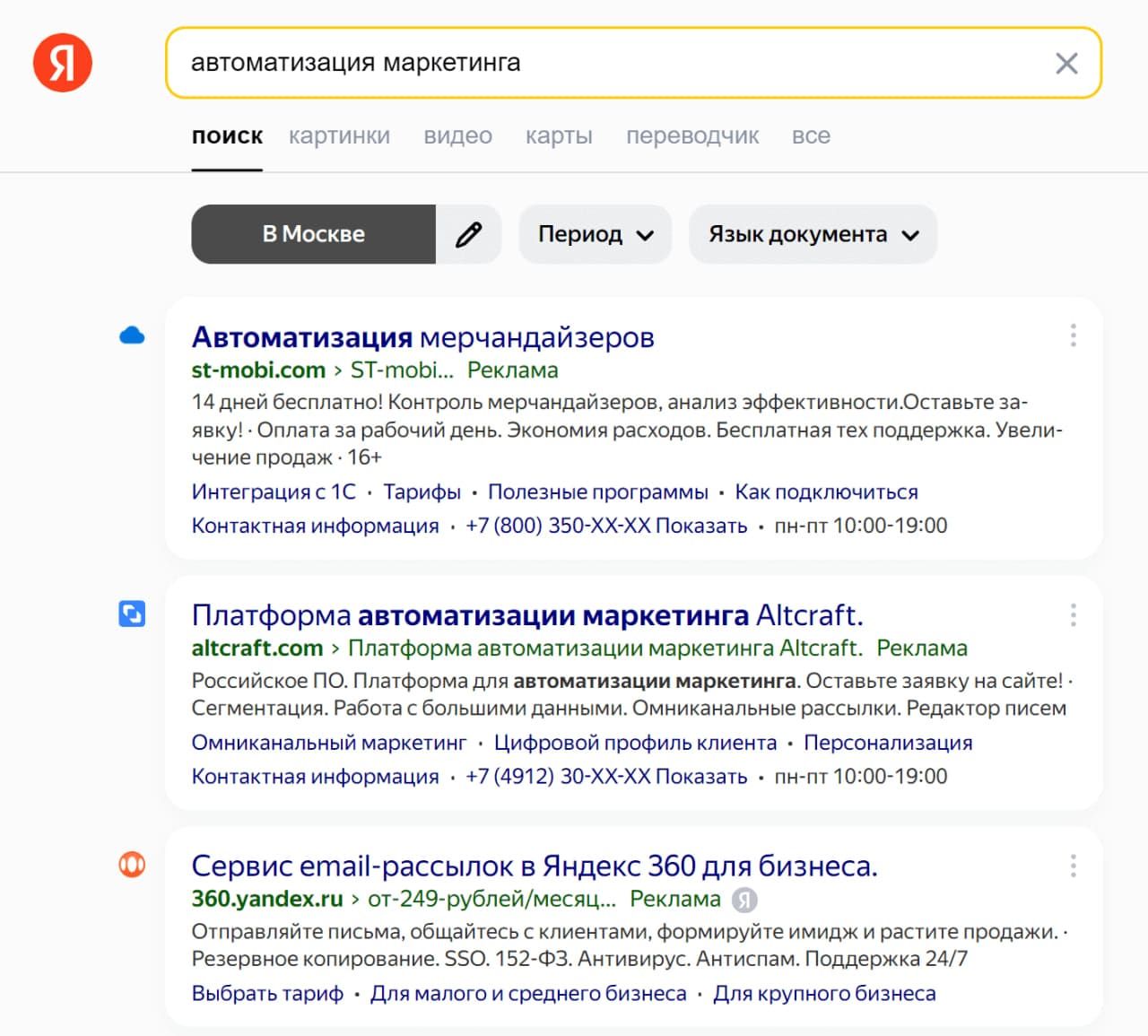The height and width of the screenshot is (1036, 1148).
Task: Open ST-mobi... breadcrumb link
Action: click(x=402, y=370)
